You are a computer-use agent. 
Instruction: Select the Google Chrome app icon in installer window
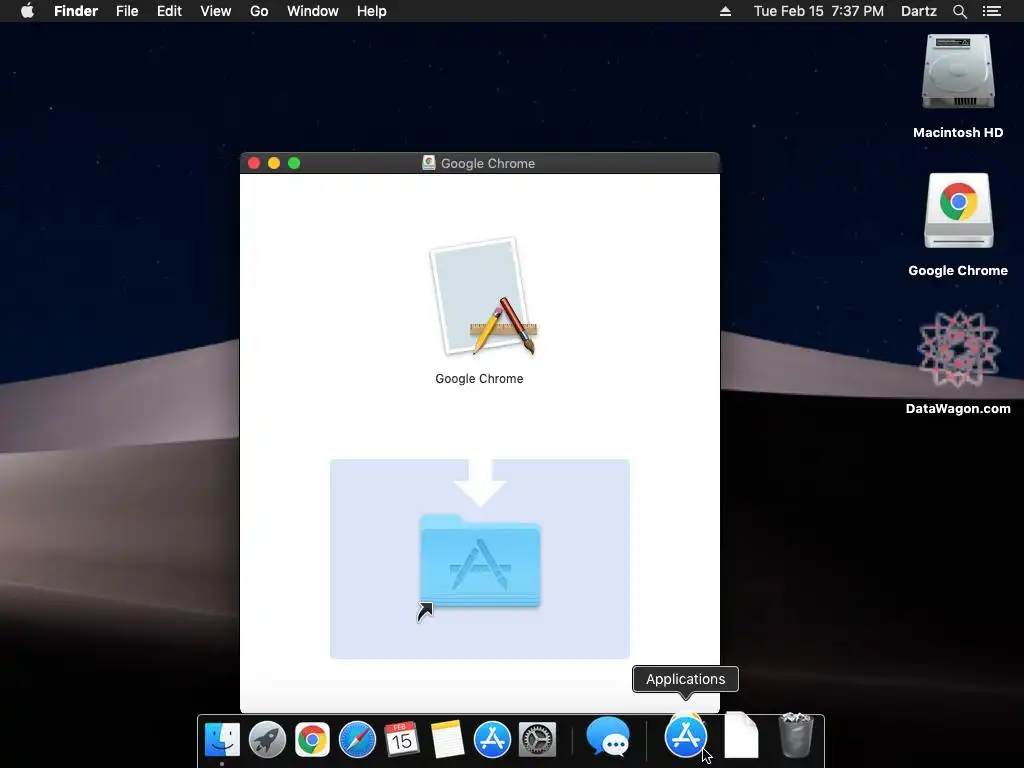tap(483, 297)
